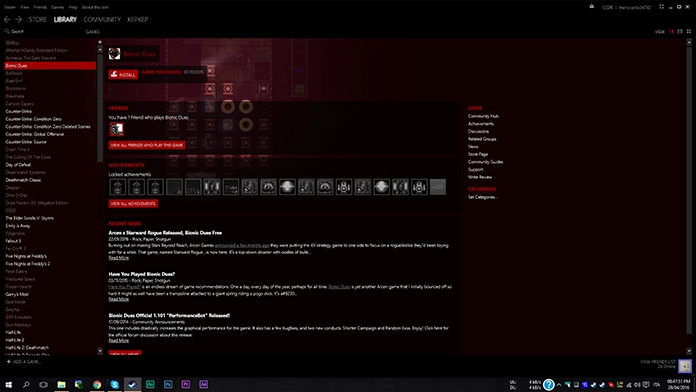Click the plus icon beside Add a Game

point(8,361)
